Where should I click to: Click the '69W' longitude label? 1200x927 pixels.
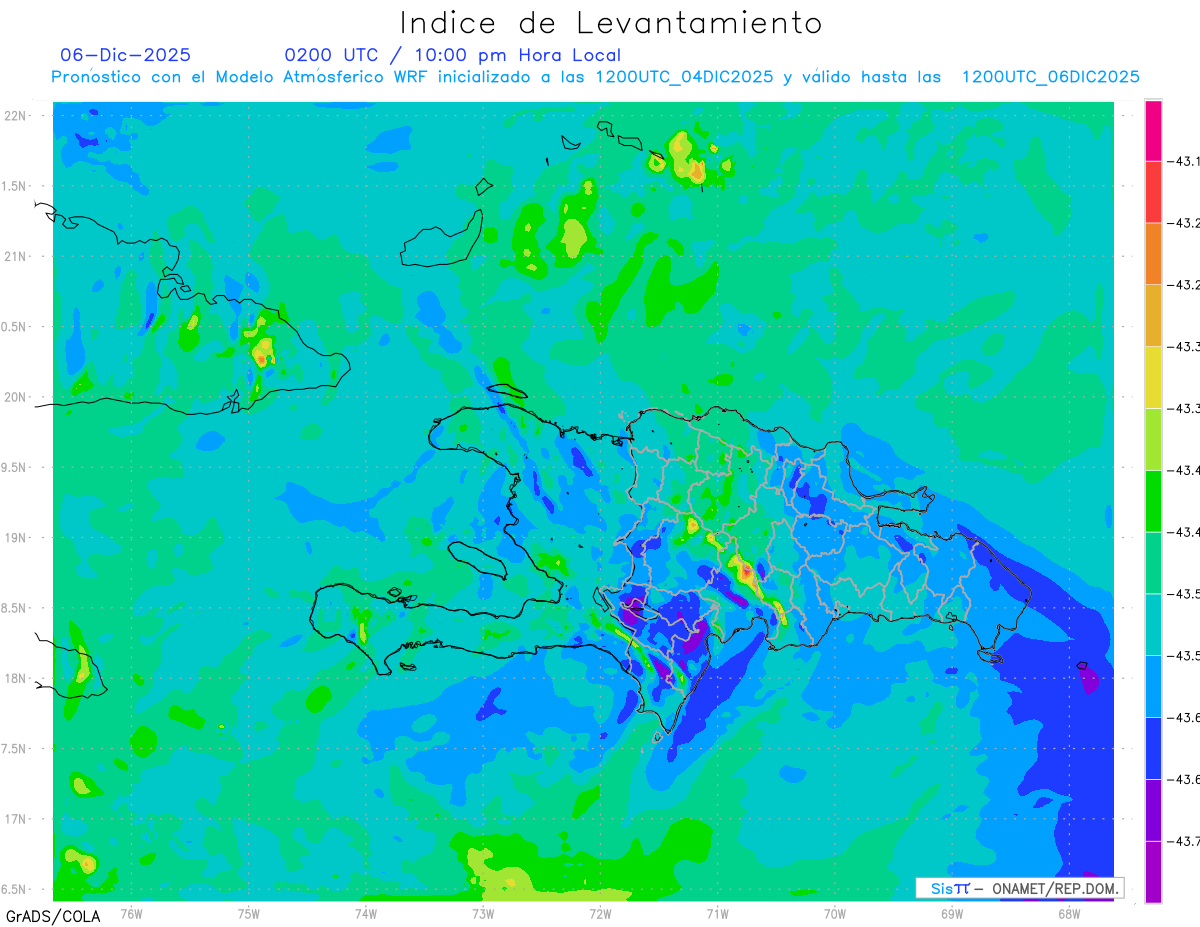952,912
